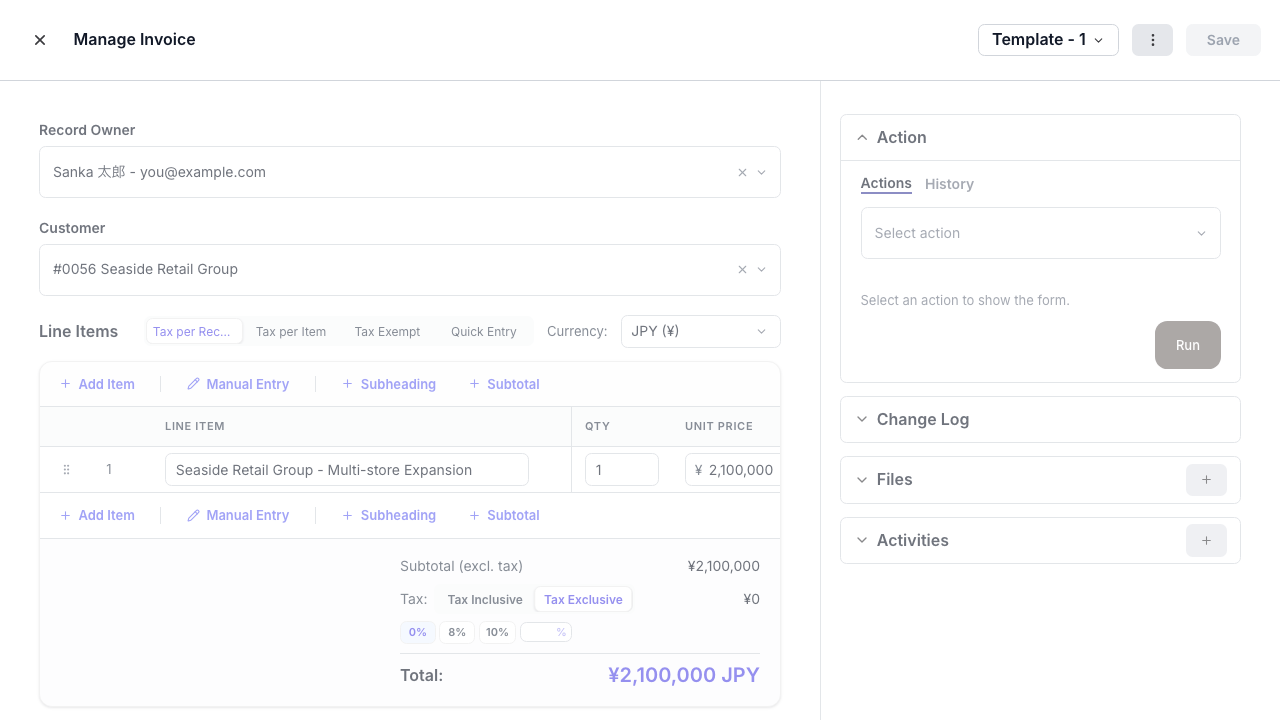Open the Select action dropdown
Screen dimensions: 1280x720
(x=1040, y=233)
